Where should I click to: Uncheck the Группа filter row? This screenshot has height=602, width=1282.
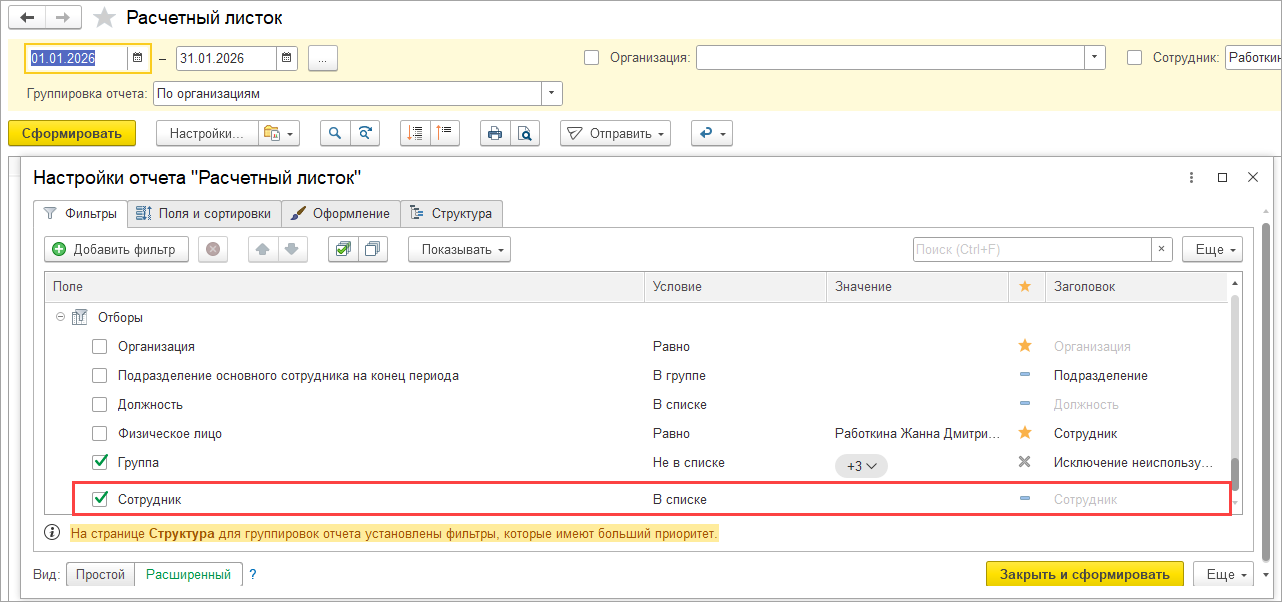point(100,463)
